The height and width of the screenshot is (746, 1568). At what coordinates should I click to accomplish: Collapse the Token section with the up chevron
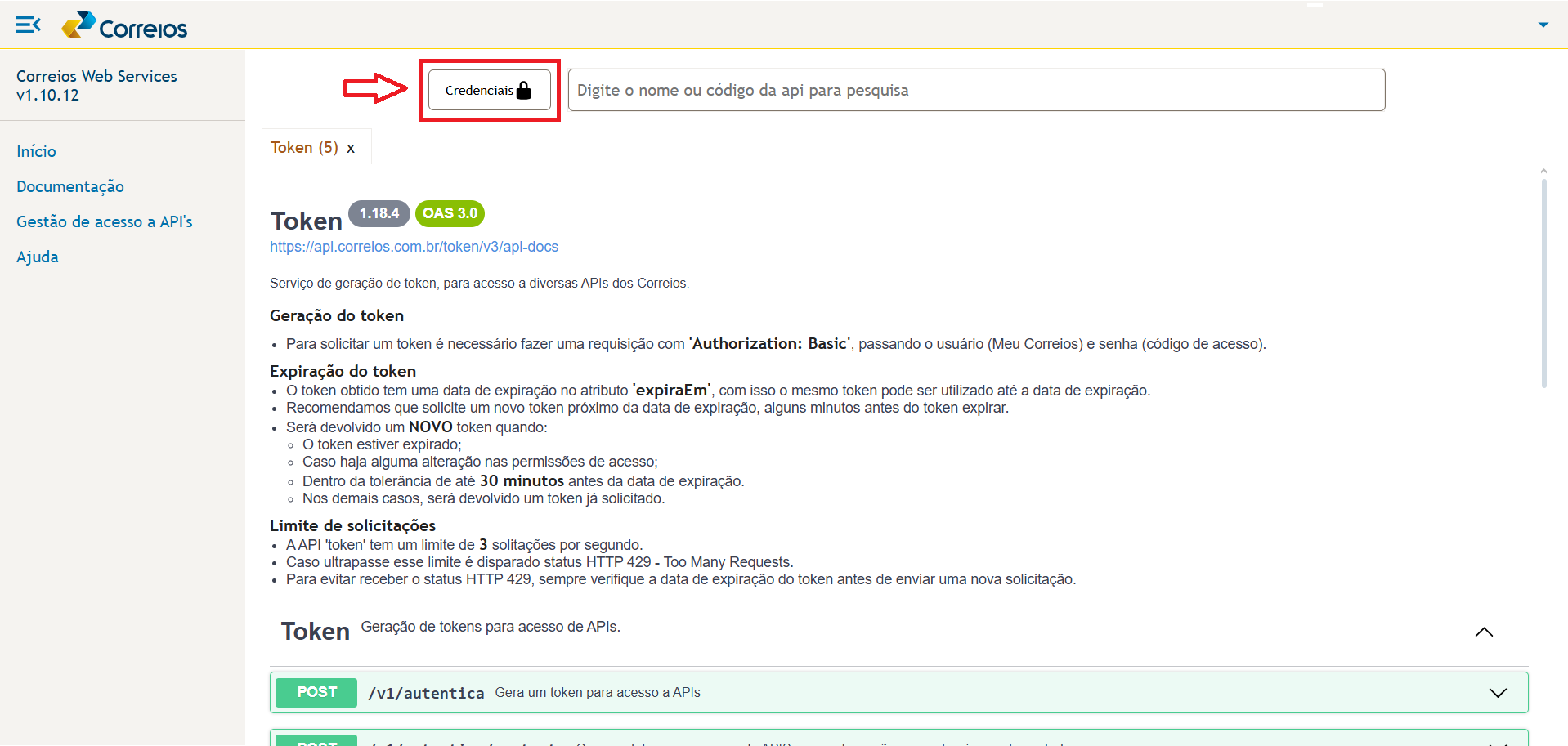click(1484, 632)
